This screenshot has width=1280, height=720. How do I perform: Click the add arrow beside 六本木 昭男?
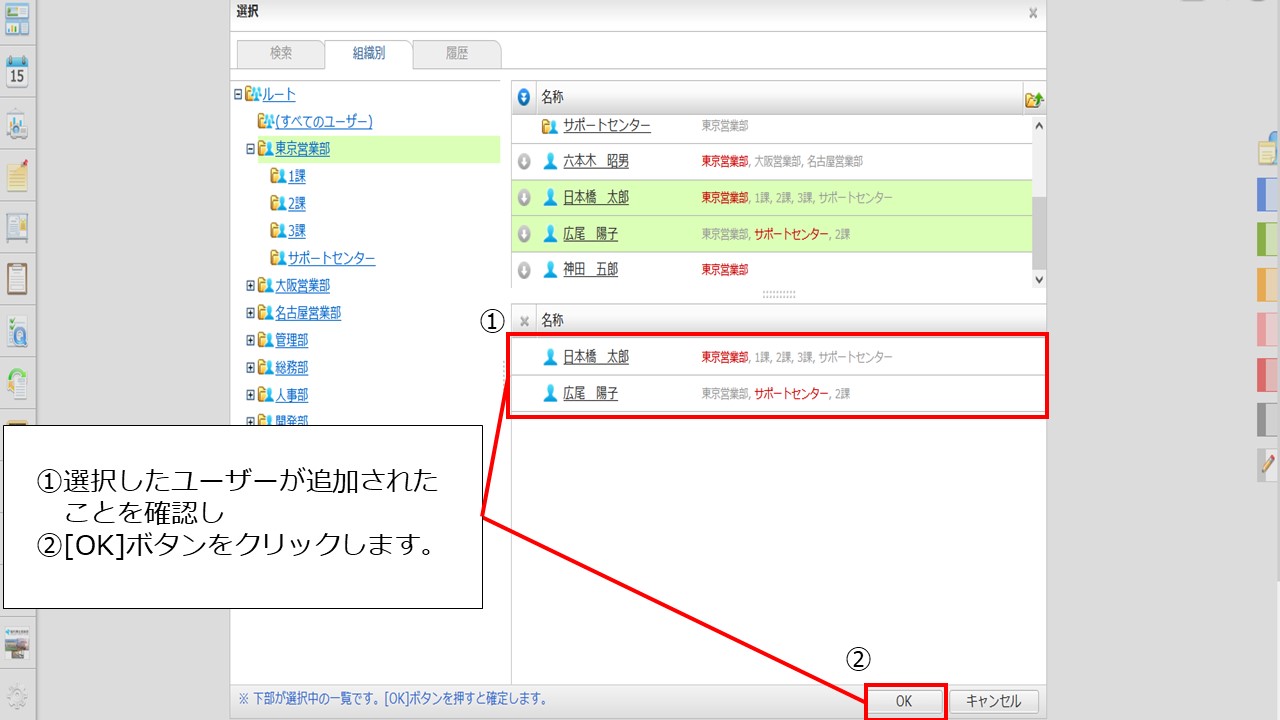(523, 162)
